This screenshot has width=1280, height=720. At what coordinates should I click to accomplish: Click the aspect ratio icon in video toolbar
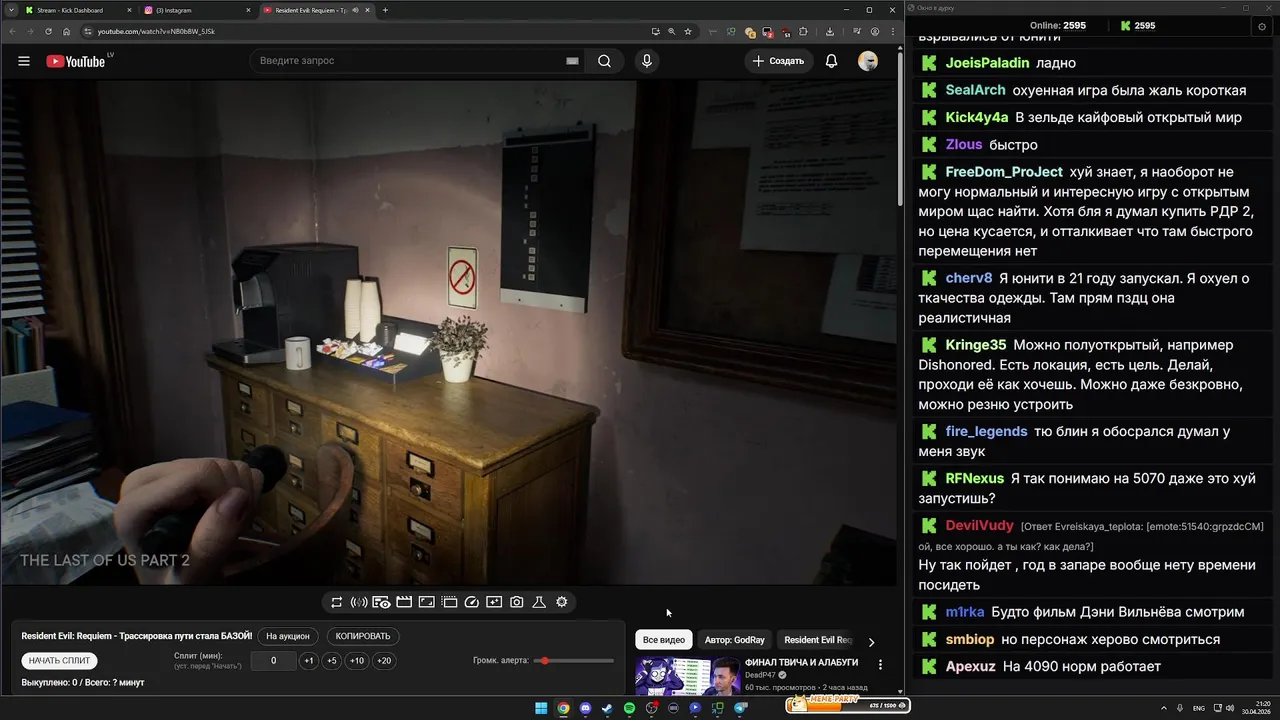pyautogui.click(x=426, y=602)
